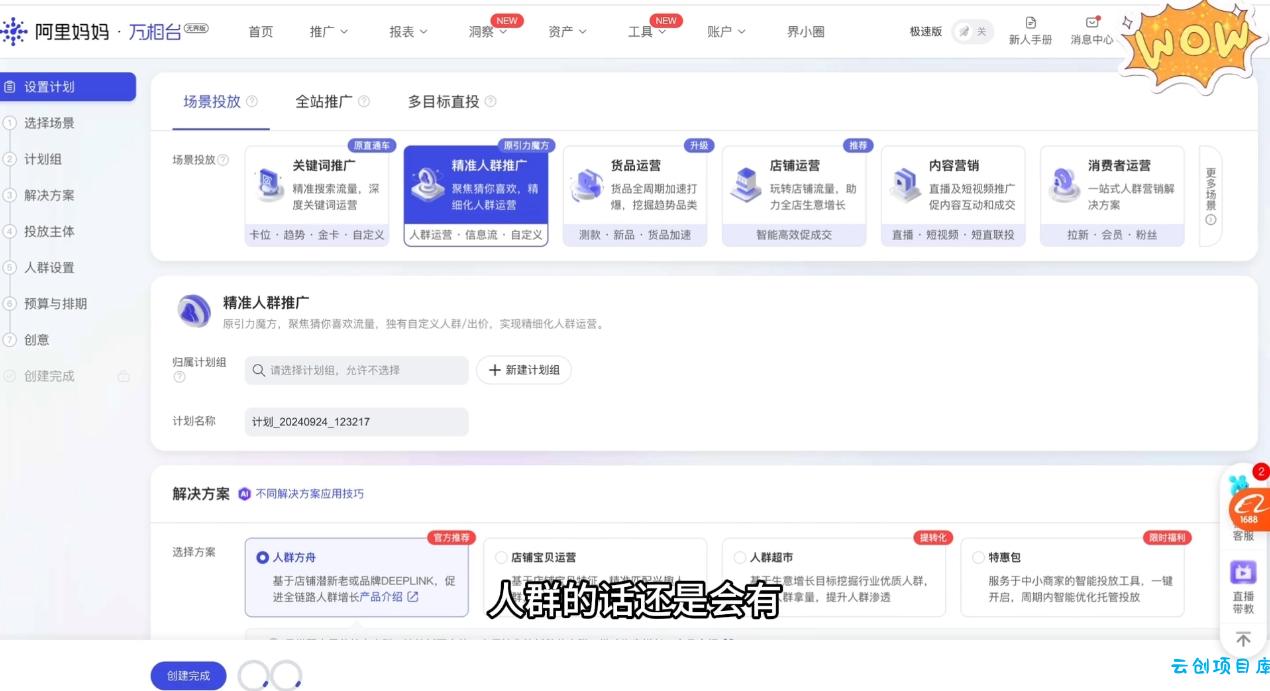Screen dimensions: 1270x691
Task: Click help icon beside 场景投放 tab
Action: pyautogui.click(x=252, y=102)
